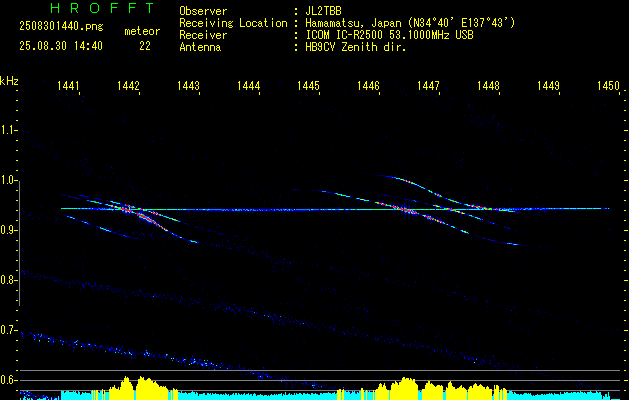
Task: Click the Antenna label
Action: [x=200, y=47]
